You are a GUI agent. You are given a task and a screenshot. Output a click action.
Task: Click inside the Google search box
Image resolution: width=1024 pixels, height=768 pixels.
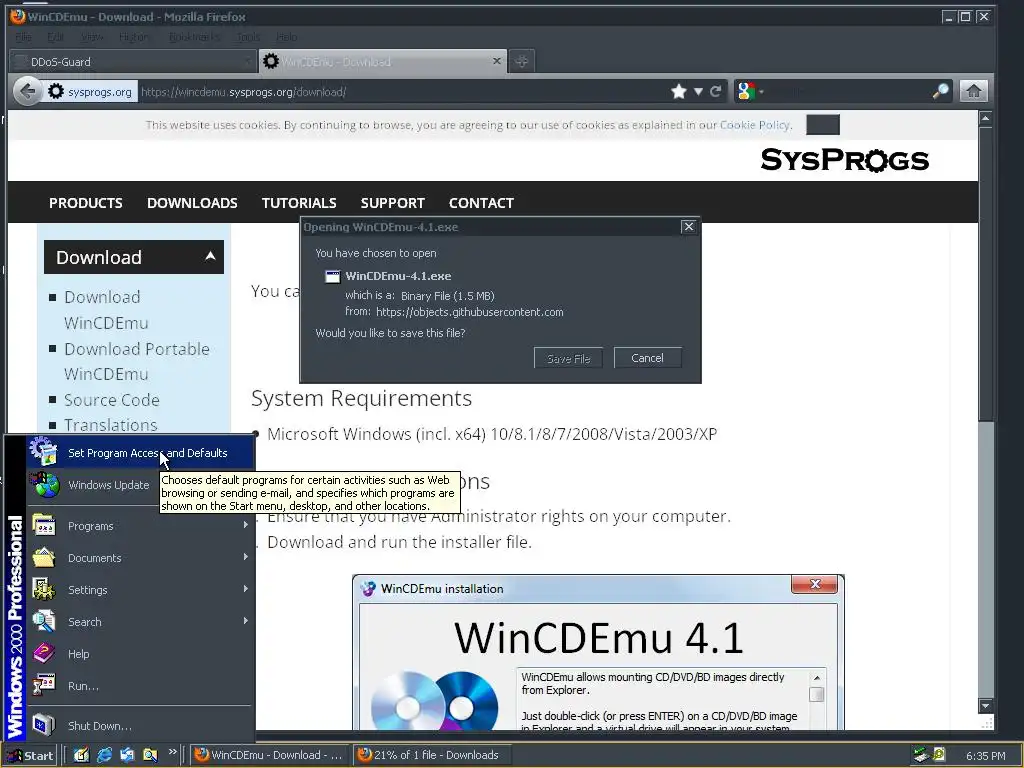(x=849, y=92)
